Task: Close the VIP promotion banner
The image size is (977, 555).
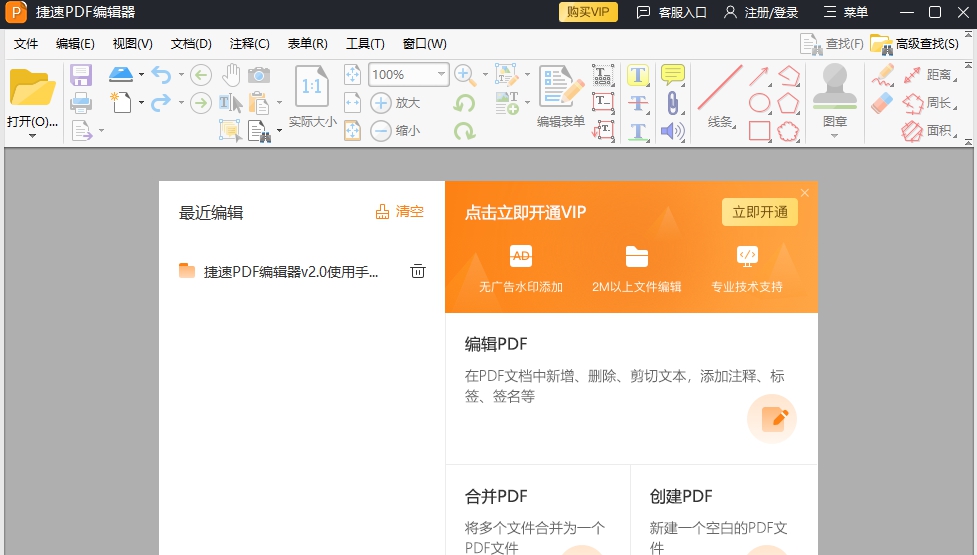Action: [804, 193]
